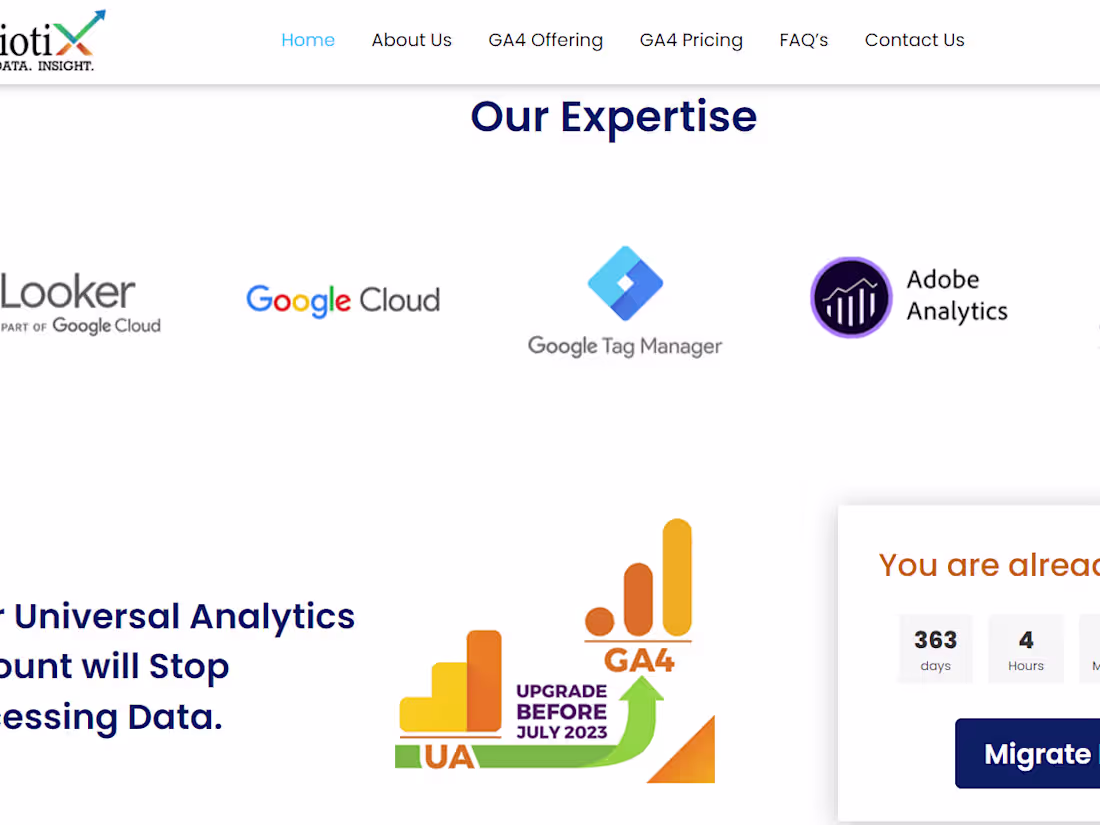This screenshot has width=1100, height=825.
Task: Go to Contact Us
Action: point(914,40)
